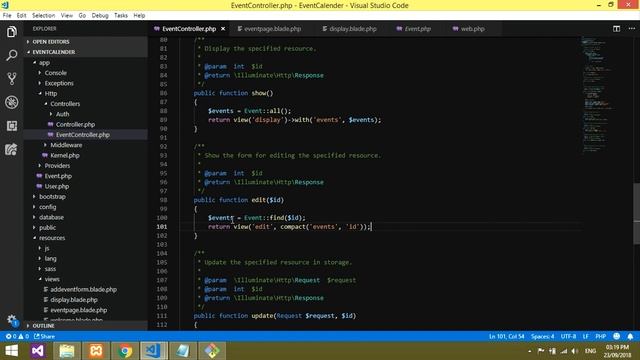Change line ending via LF status item

(x=586, y=336)
